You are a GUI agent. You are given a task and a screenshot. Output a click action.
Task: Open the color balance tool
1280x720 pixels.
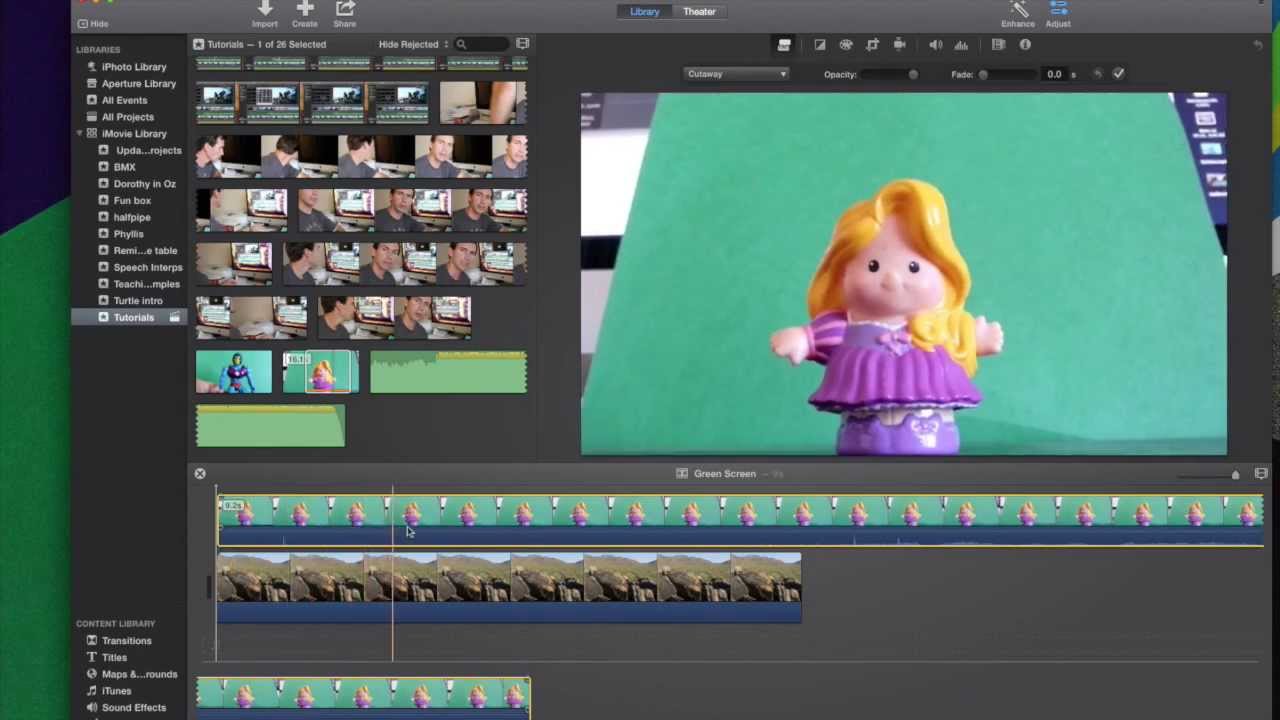[x=820, y=44]
